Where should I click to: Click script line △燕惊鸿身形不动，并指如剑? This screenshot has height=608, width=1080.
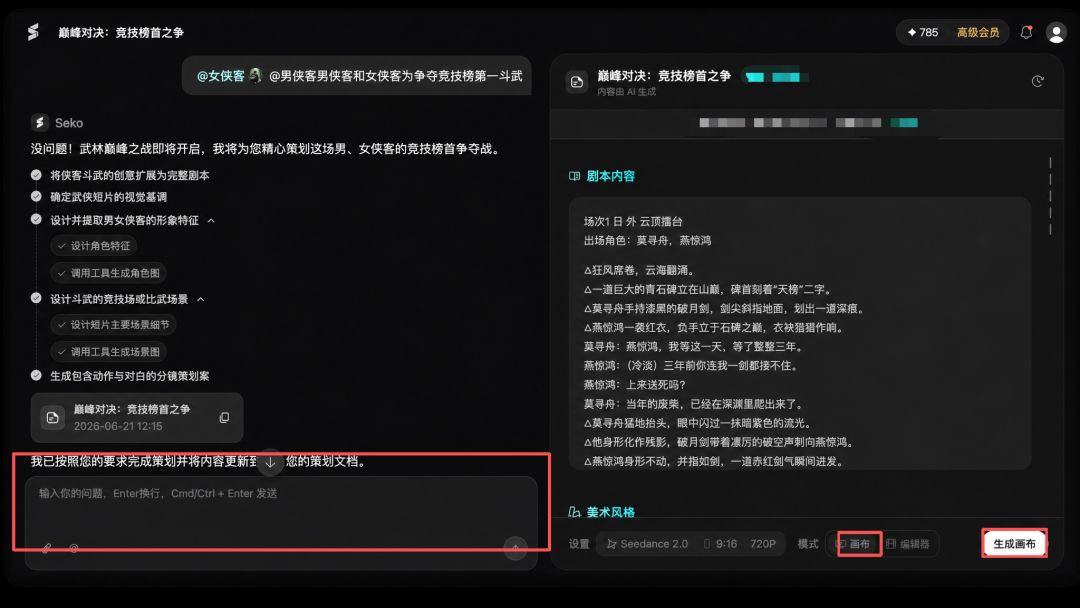click(714, 461)
